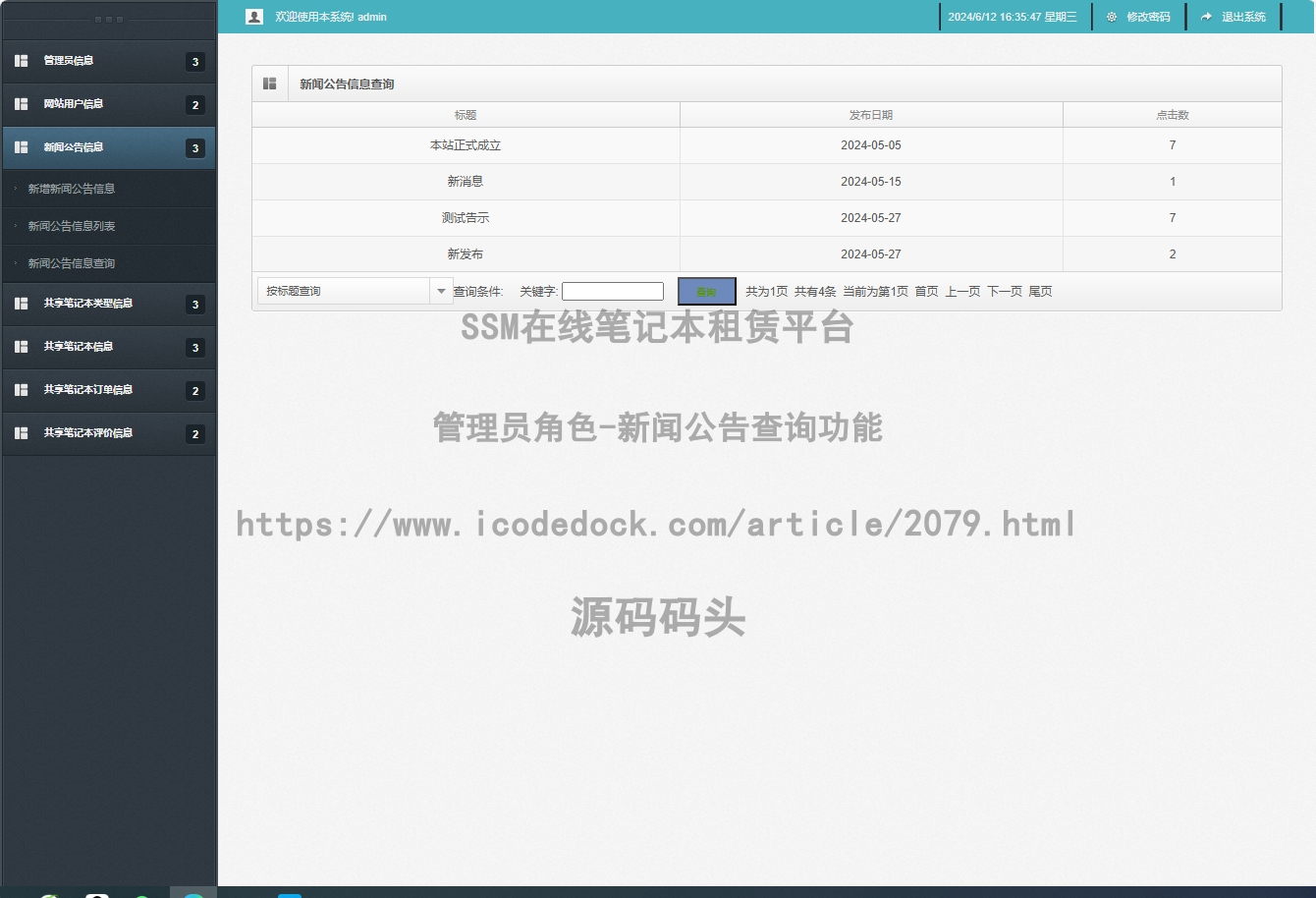This screenshot has height=898, width=1316.
Task: Open the 按标题查询 dropdown
Action: coord(355,291)
